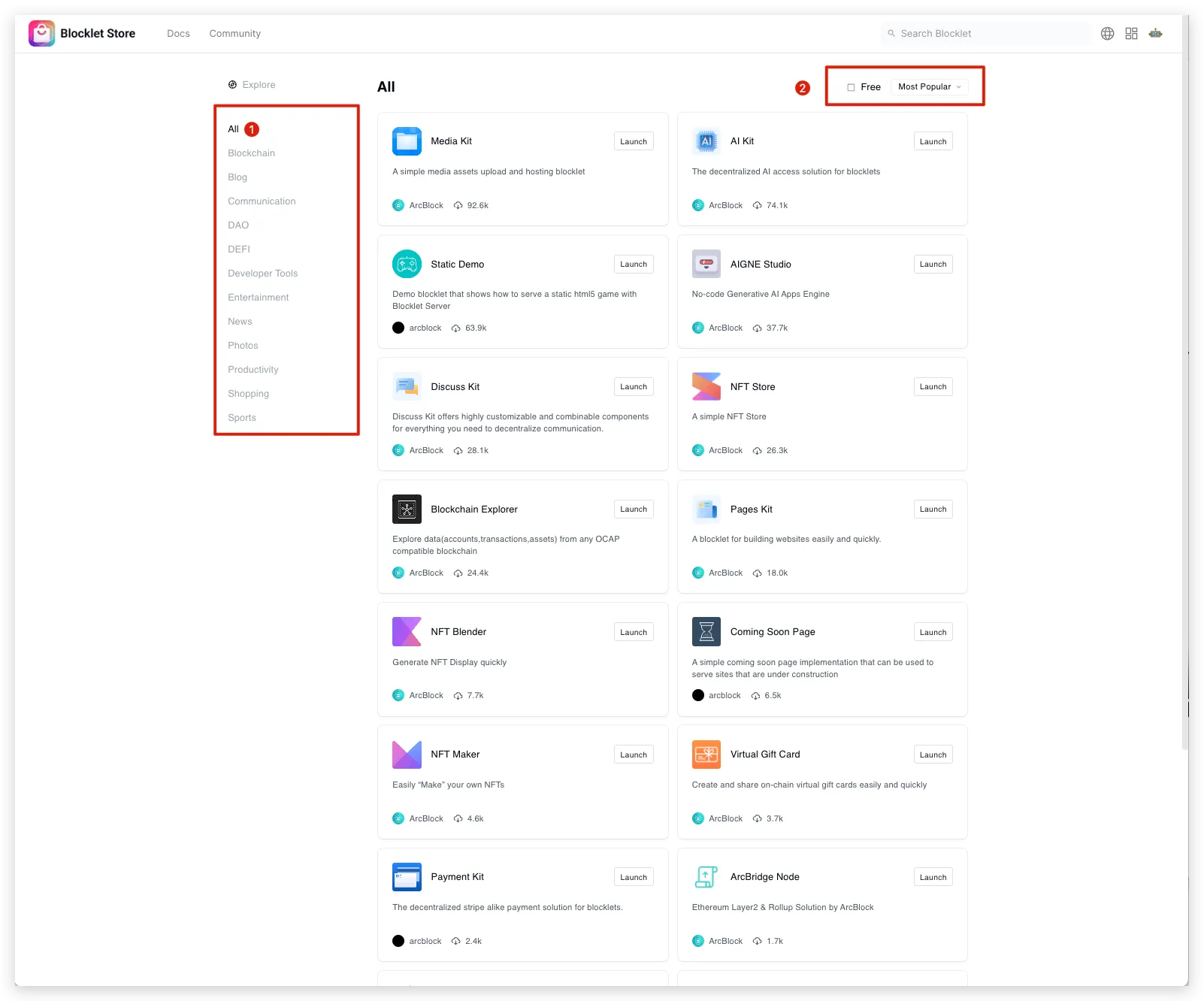Open the Static Demo gamepad icon
The height and width of the screenshot is (1001, 1204).
coord(407,264)
